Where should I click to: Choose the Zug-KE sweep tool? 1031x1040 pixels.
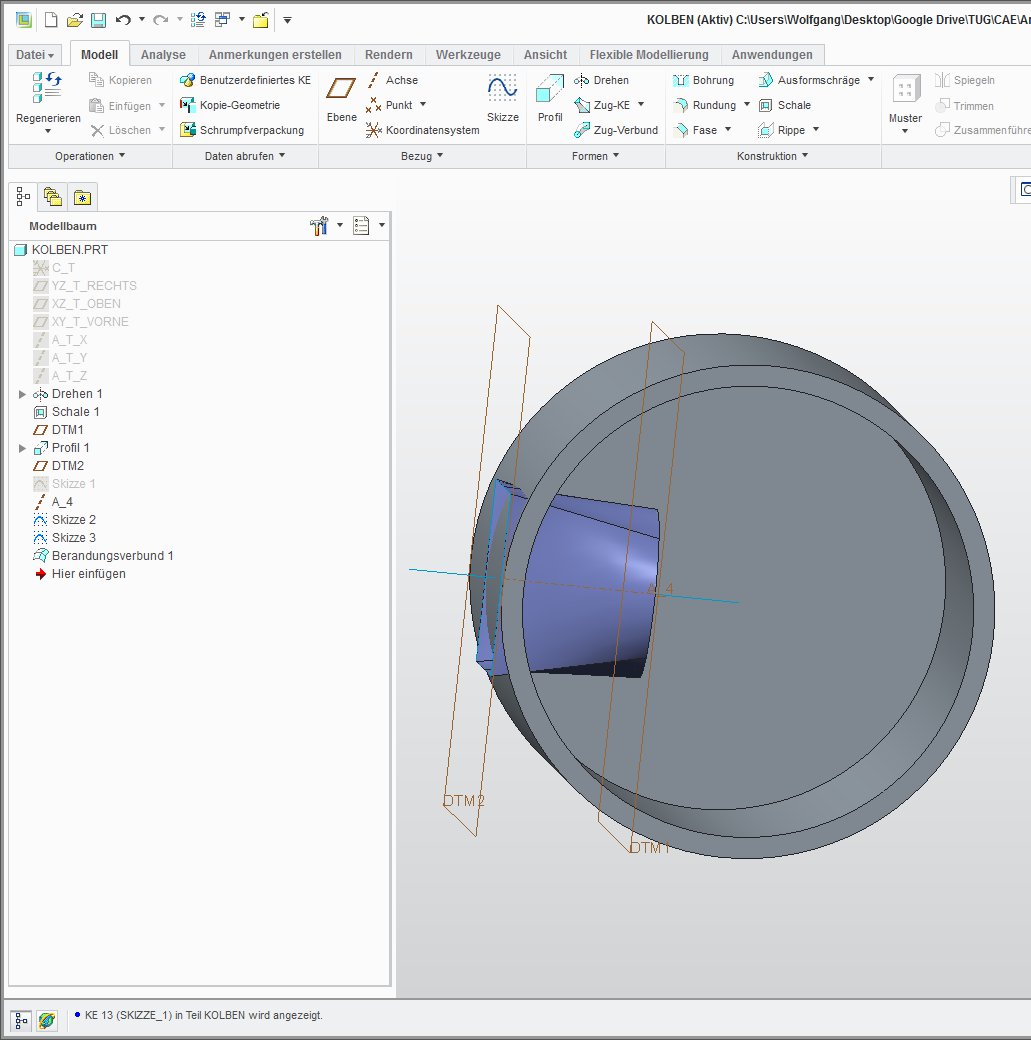coord(602,105)
